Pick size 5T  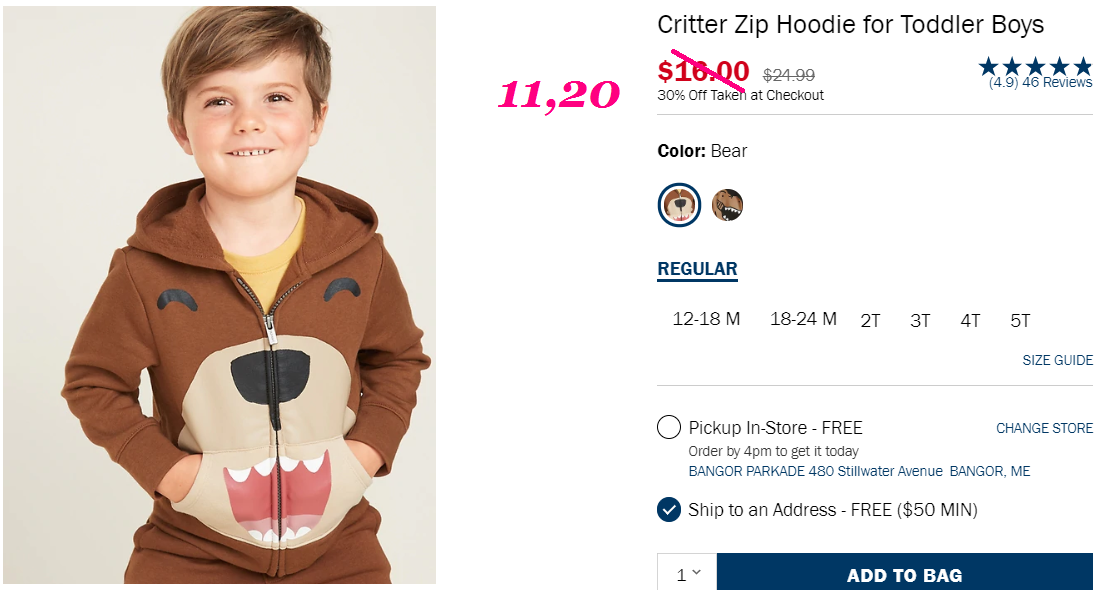tap(1020, 321)
